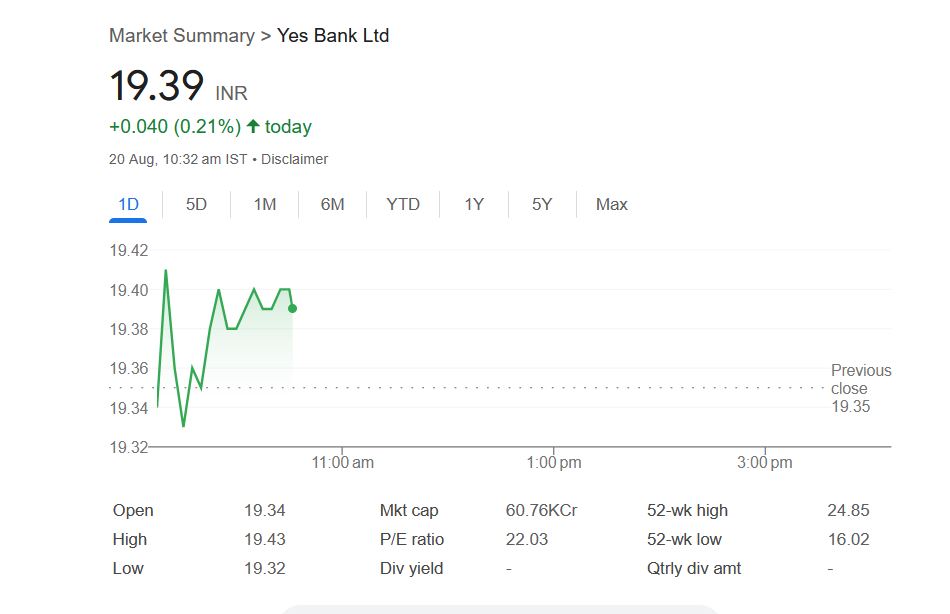Click the 3:00 pm time axis label
Screen dimensions: 950x614
coord(765,462)
